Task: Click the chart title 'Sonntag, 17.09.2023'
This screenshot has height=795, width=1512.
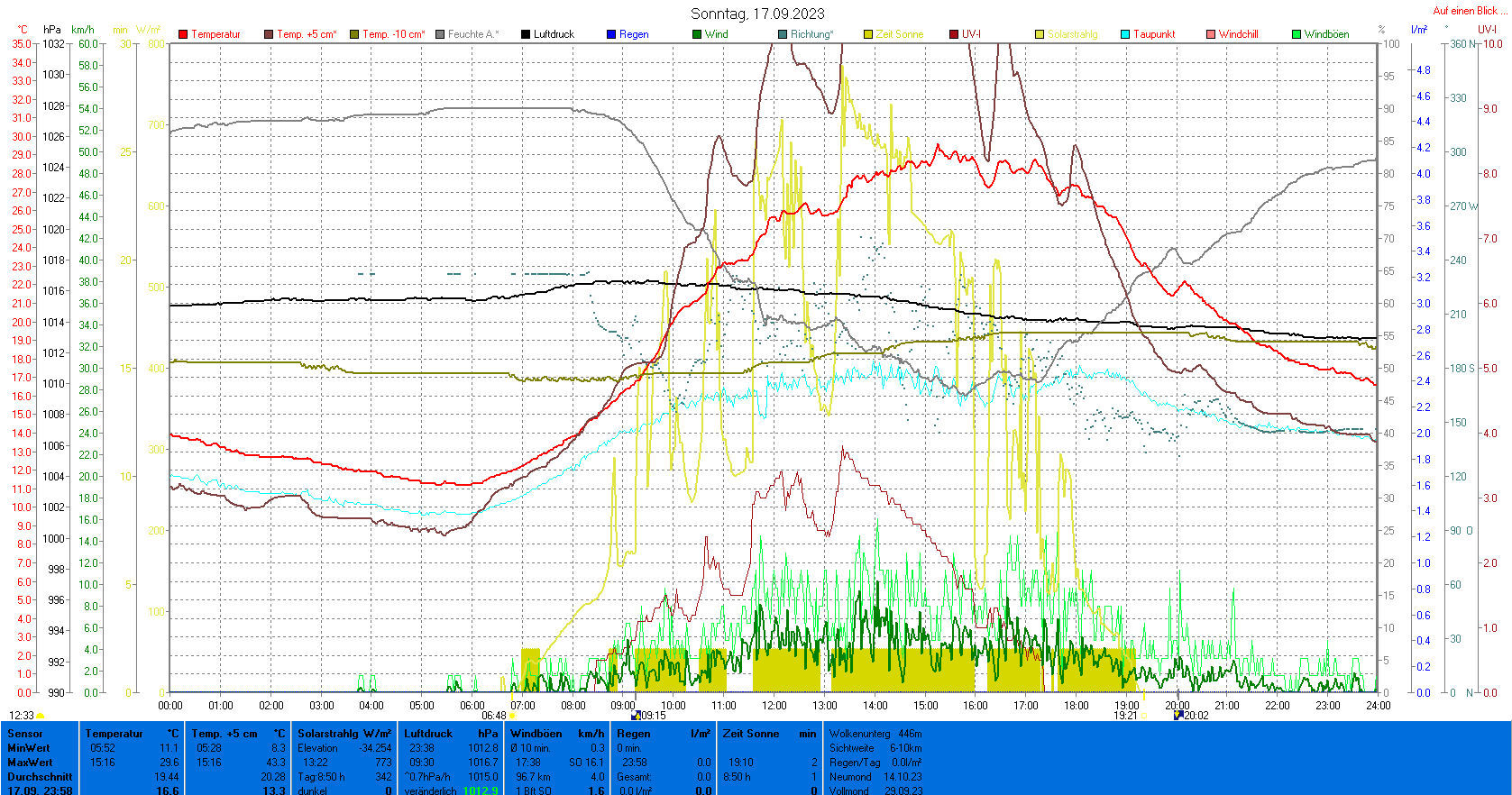Action: (x=757, y=14)
